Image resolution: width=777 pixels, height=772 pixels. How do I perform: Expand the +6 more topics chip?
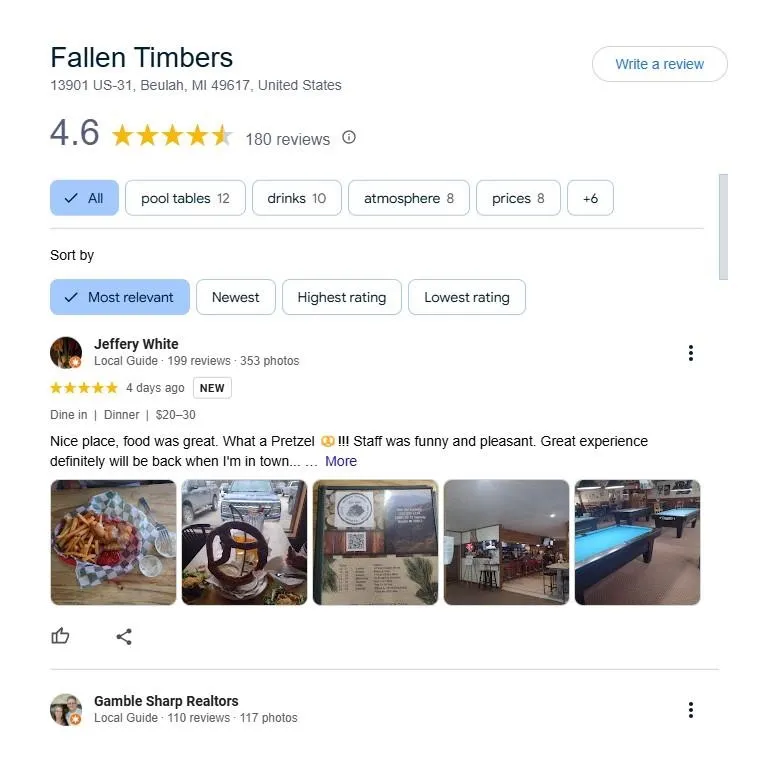[590, 198]
